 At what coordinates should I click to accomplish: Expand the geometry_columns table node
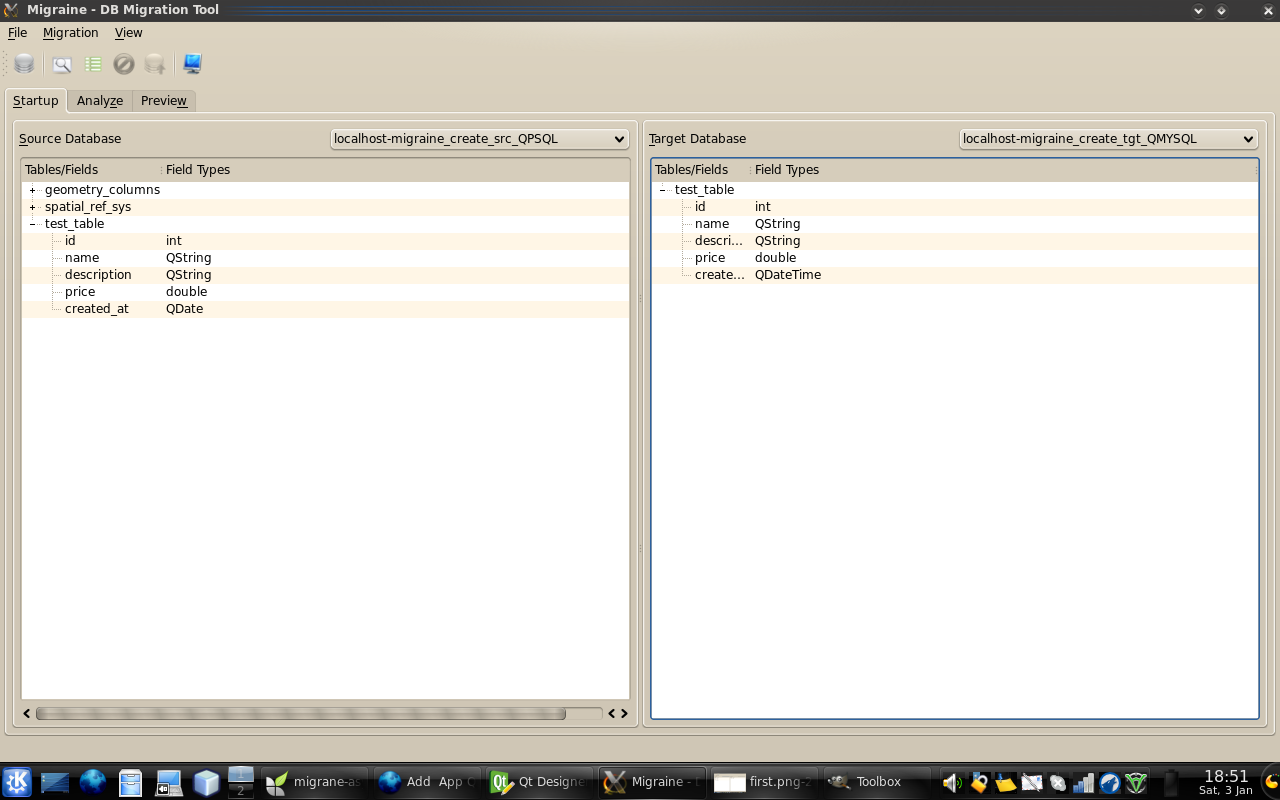click(33, 190)
